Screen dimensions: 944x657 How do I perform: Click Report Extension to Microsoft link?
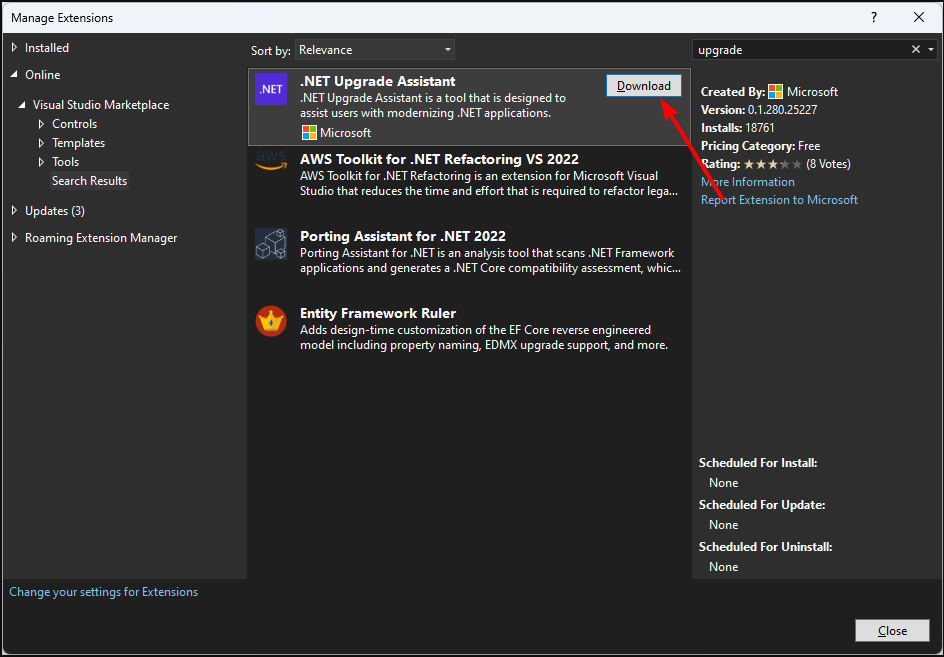(779, 200)
